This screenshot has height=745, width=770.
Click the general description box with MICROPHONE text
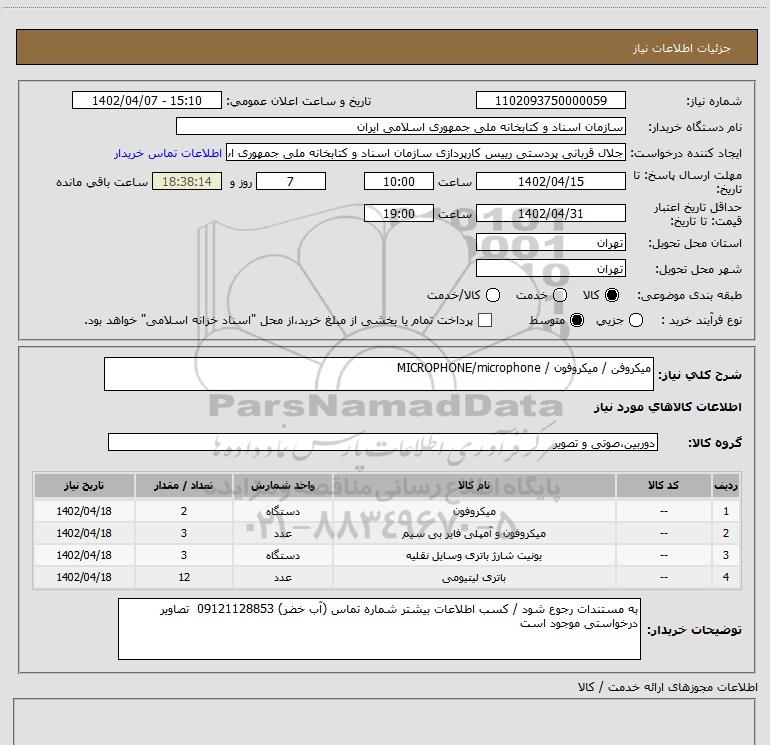tap(379, 374)
